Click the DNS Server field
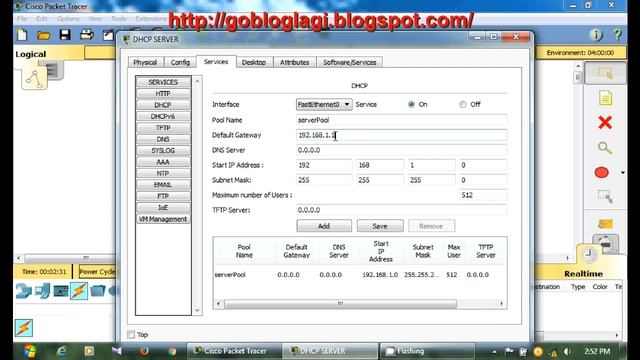The height and width of the screenshot is (360, 640). click(402, 150)
